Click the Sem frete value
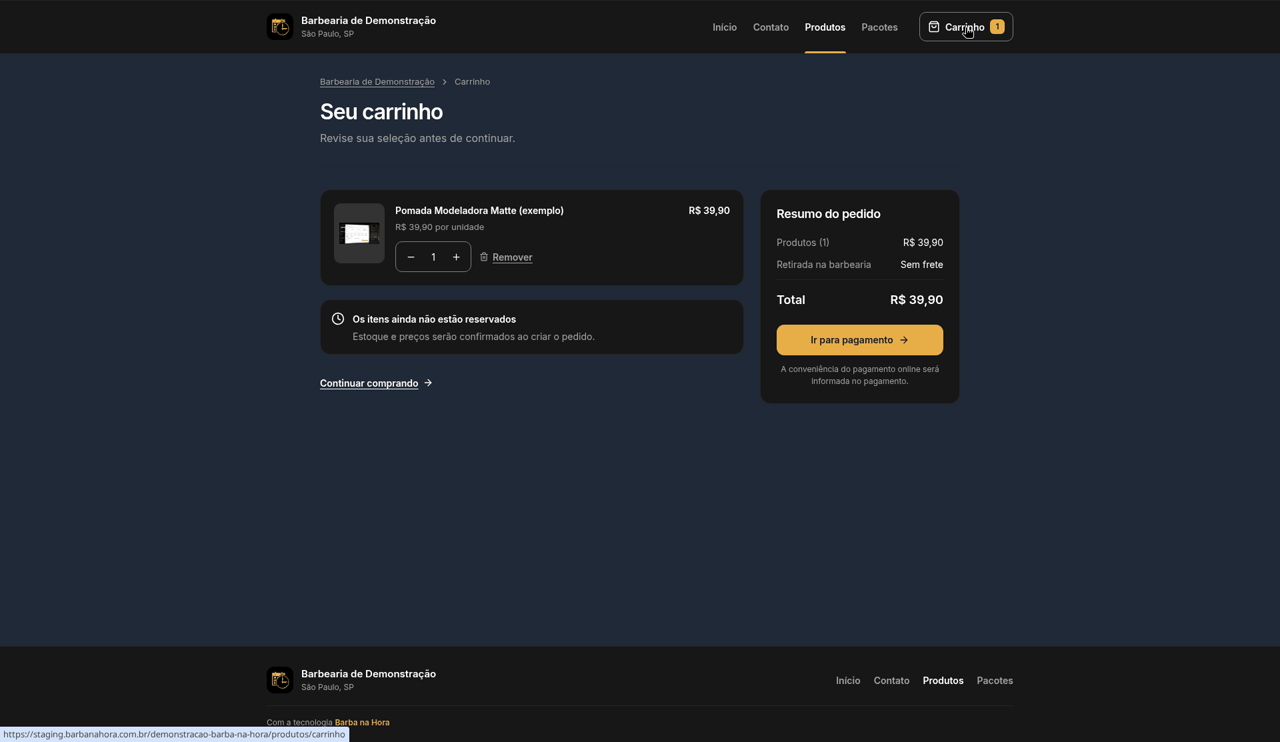1280x742 pixels. pyautogui.click(x=922, y=265)
